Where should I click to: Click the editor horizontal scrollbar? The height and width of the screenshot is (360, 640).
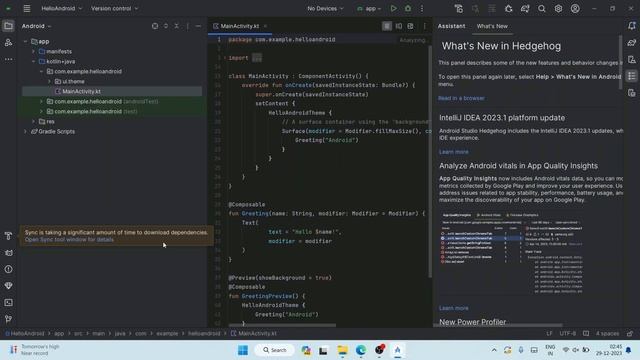[282, 325]
